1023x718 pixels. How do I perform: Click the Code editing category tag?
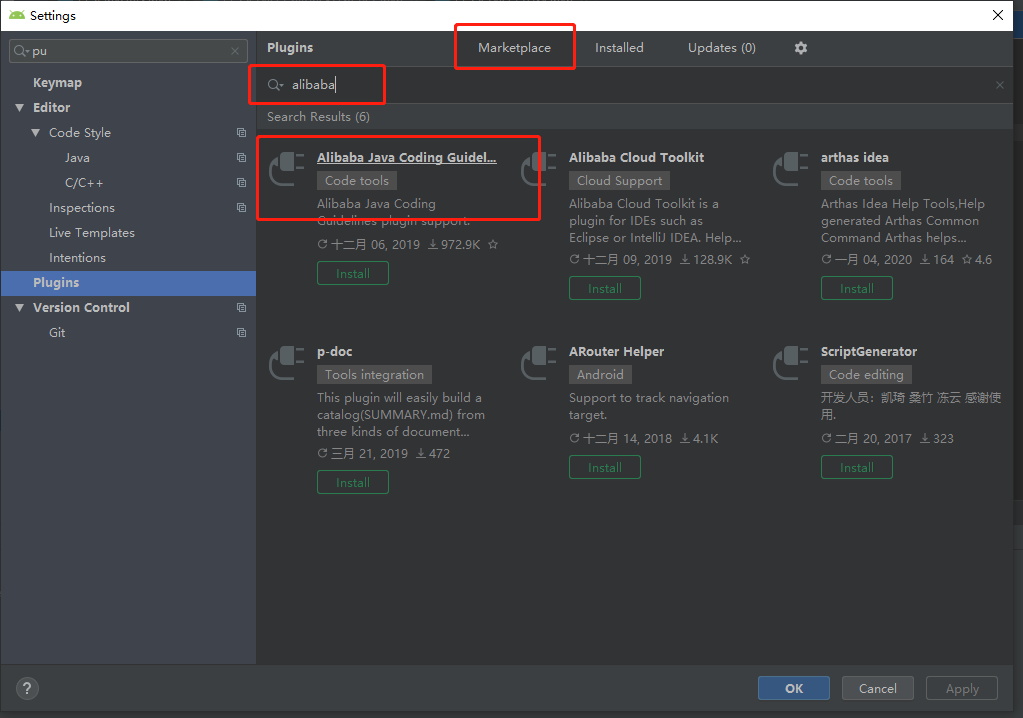866,374
